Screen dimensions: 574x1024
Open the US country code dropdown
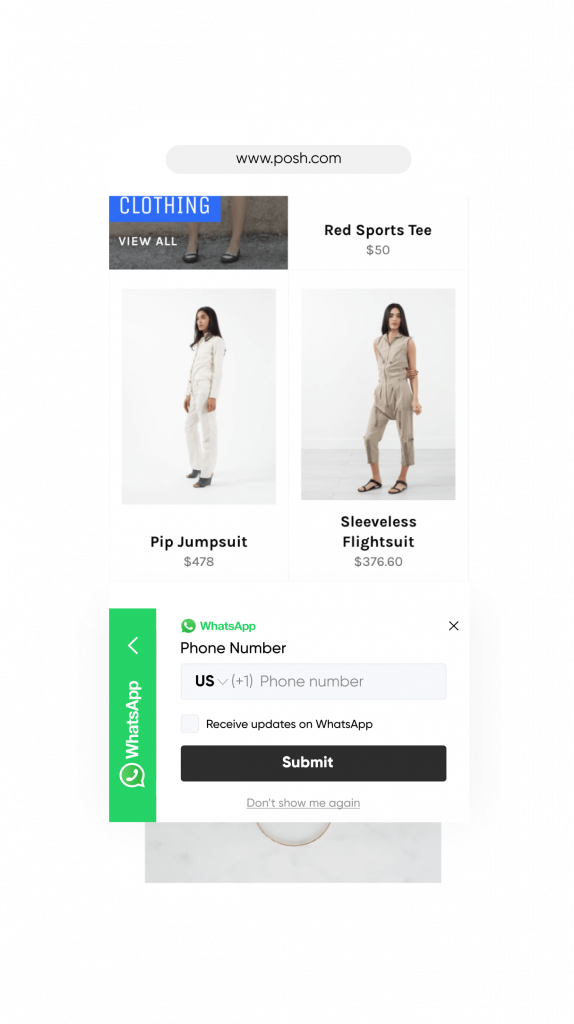(x=211, y=681)
